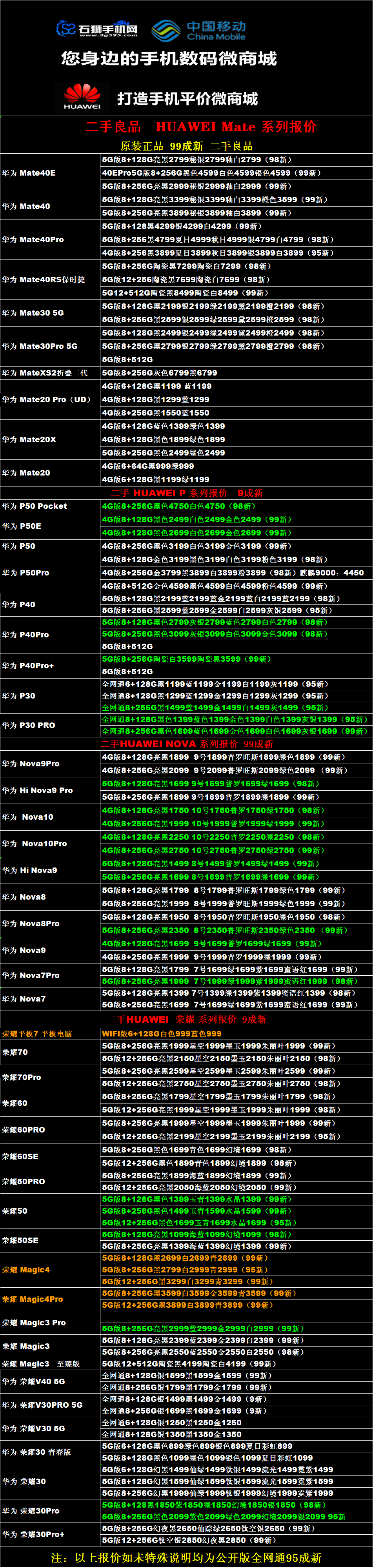Click the 4G版8+128G亮黑2250 10号2250 row
This screenshot has height=1568, width=373.
click(237, 837)
